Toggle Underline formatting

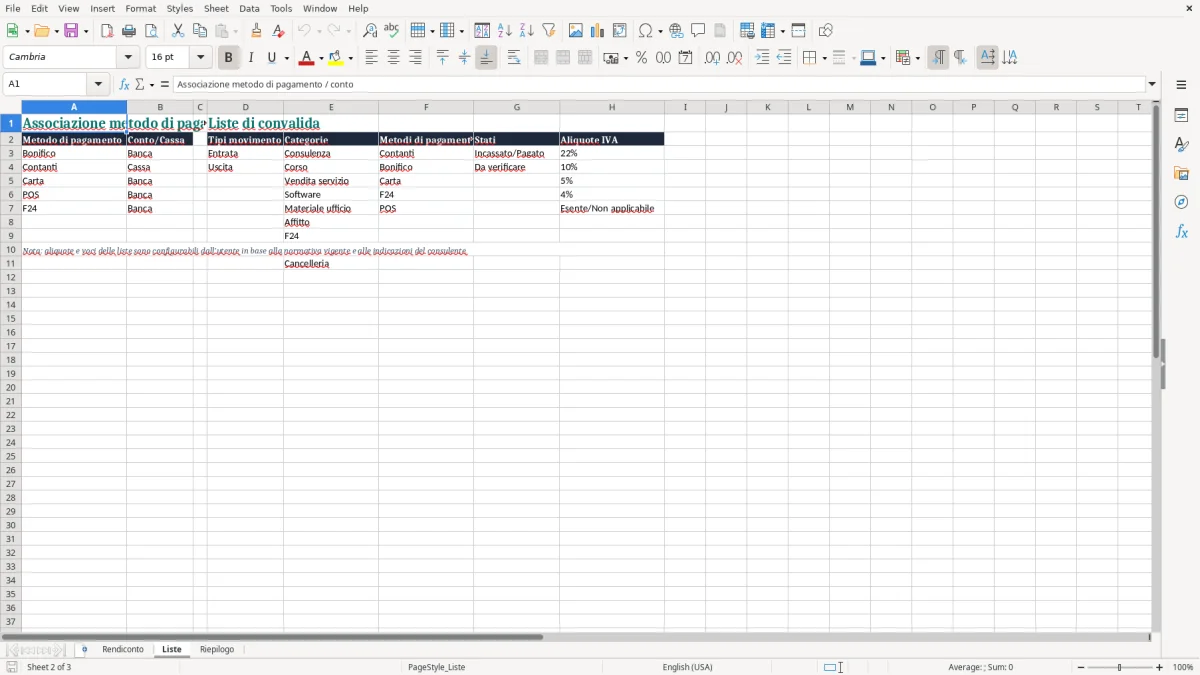coord(271,58)
